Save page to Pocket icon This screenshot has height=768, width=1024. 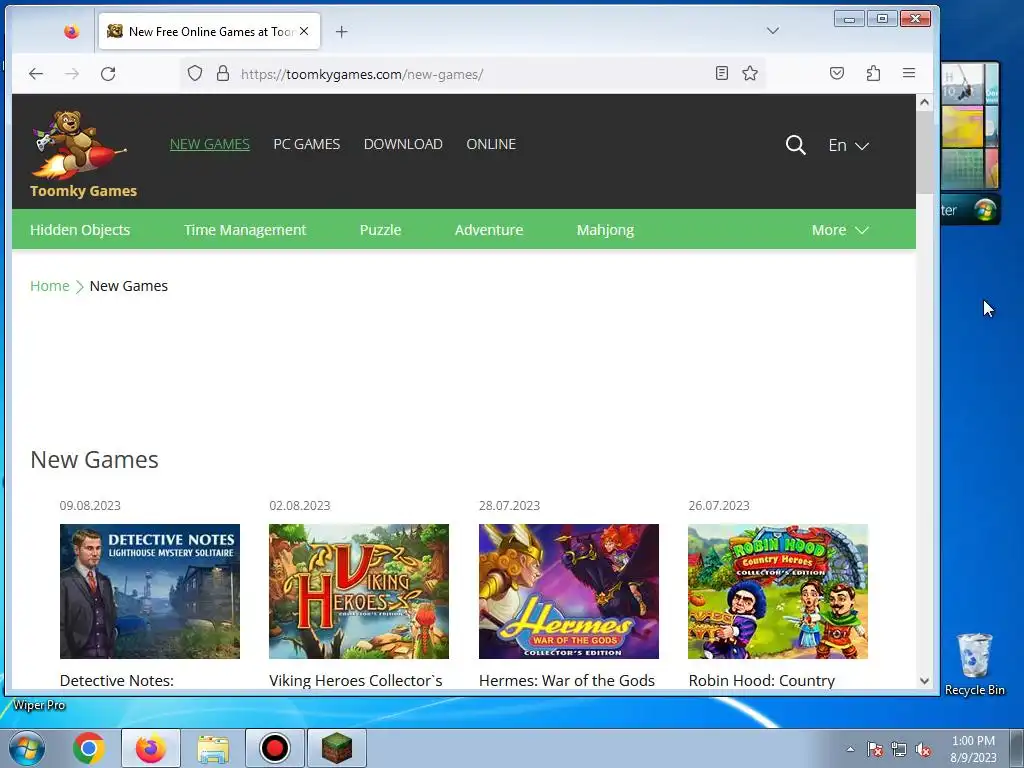coord(837,73)
